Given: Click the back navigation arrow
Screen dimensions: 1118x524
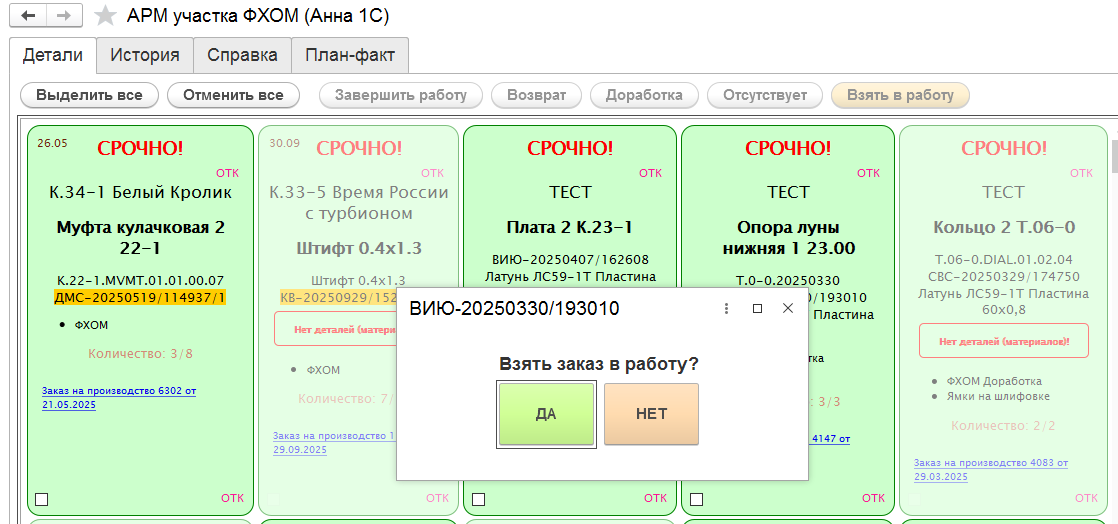Looking at the screenshot, I should click(x=27, y=16).
